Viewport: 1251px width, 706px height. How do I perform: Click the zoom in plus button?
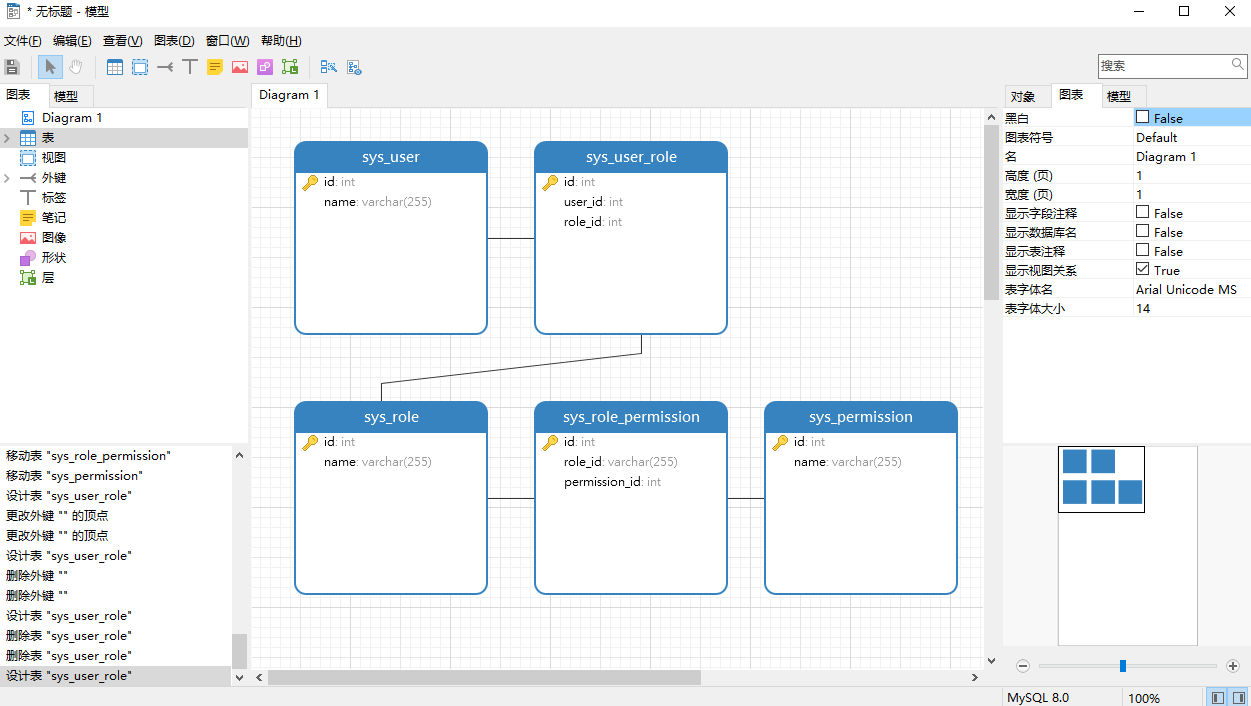tap(1233, 666)
